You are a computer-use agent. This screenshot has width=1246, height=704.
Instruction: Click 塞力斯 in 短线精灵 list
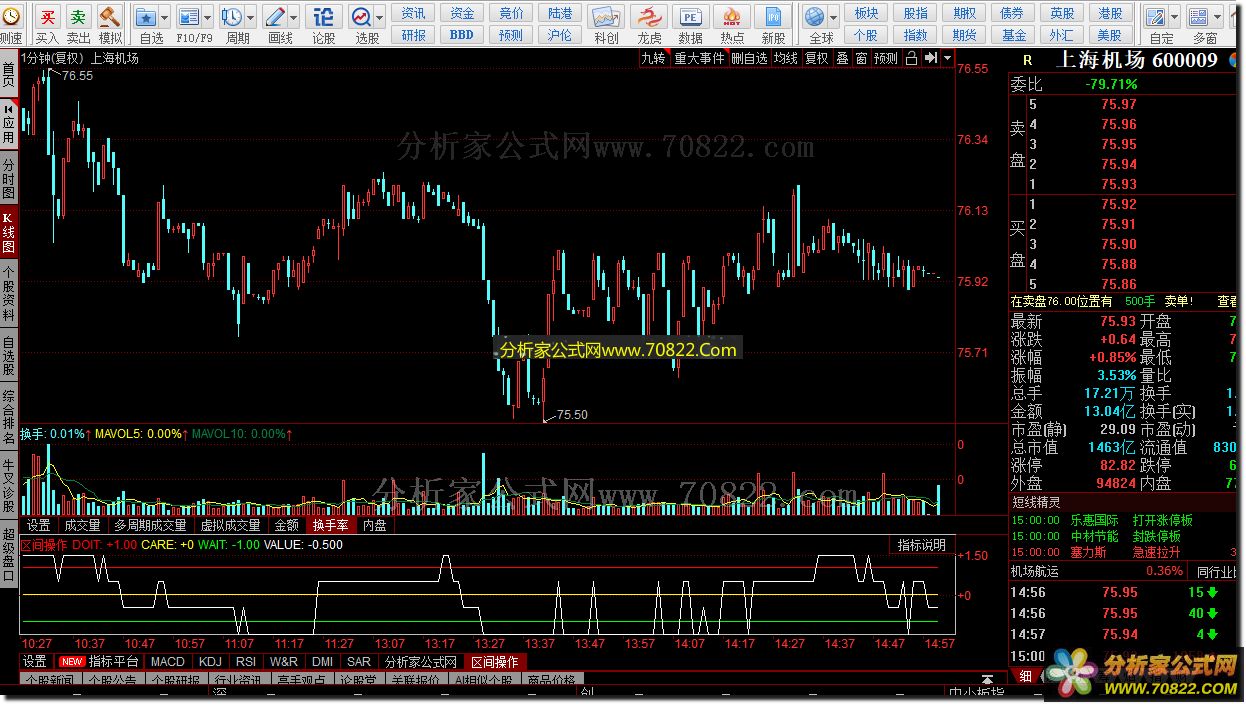pos(1089,552)
